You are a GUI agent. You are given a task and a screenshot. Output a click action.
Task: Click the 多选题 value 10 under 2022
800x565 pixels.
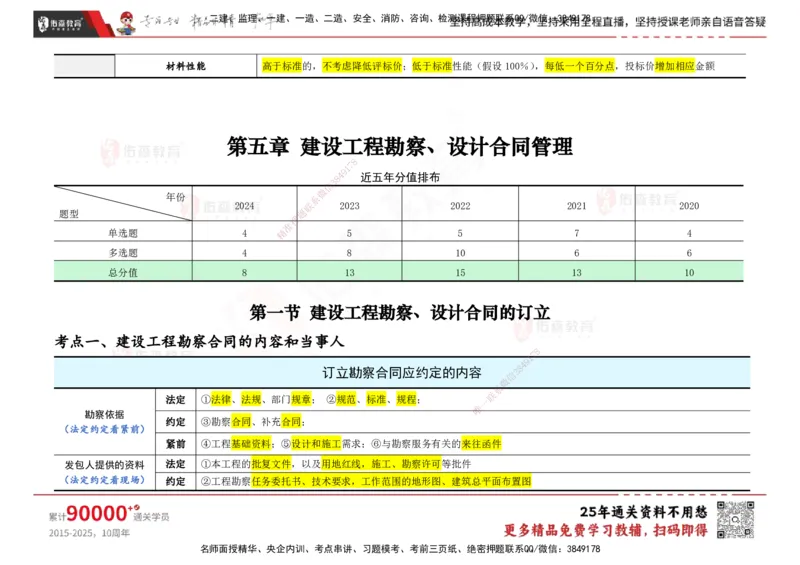460,253
